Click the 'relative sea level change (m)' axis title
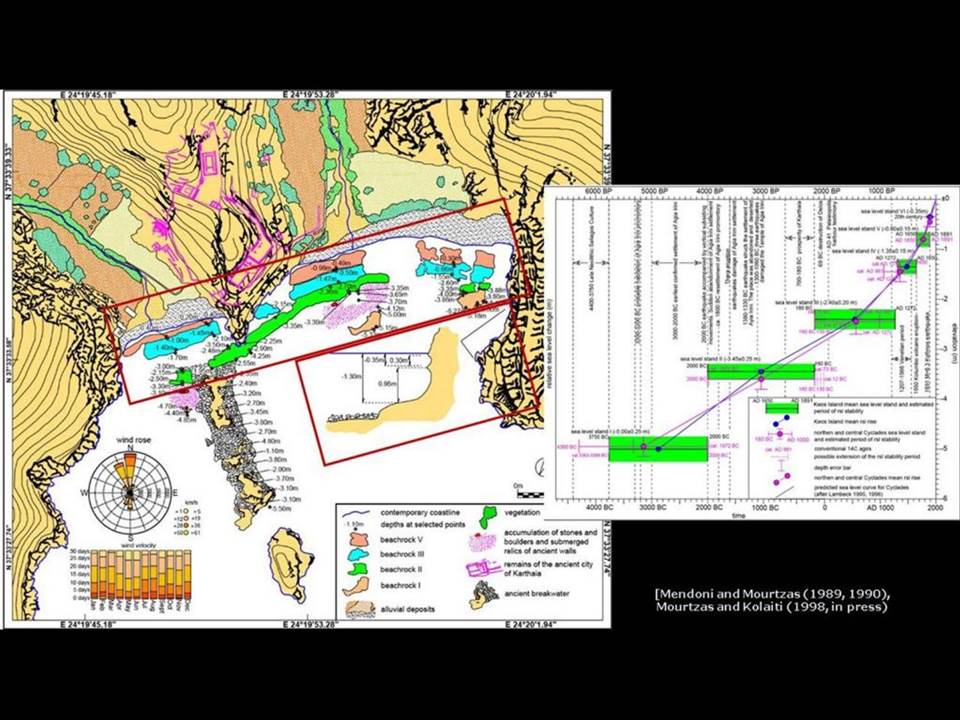The width and height of the screenshot is (960, 720). pyautogui.click(x=552, y=341)
